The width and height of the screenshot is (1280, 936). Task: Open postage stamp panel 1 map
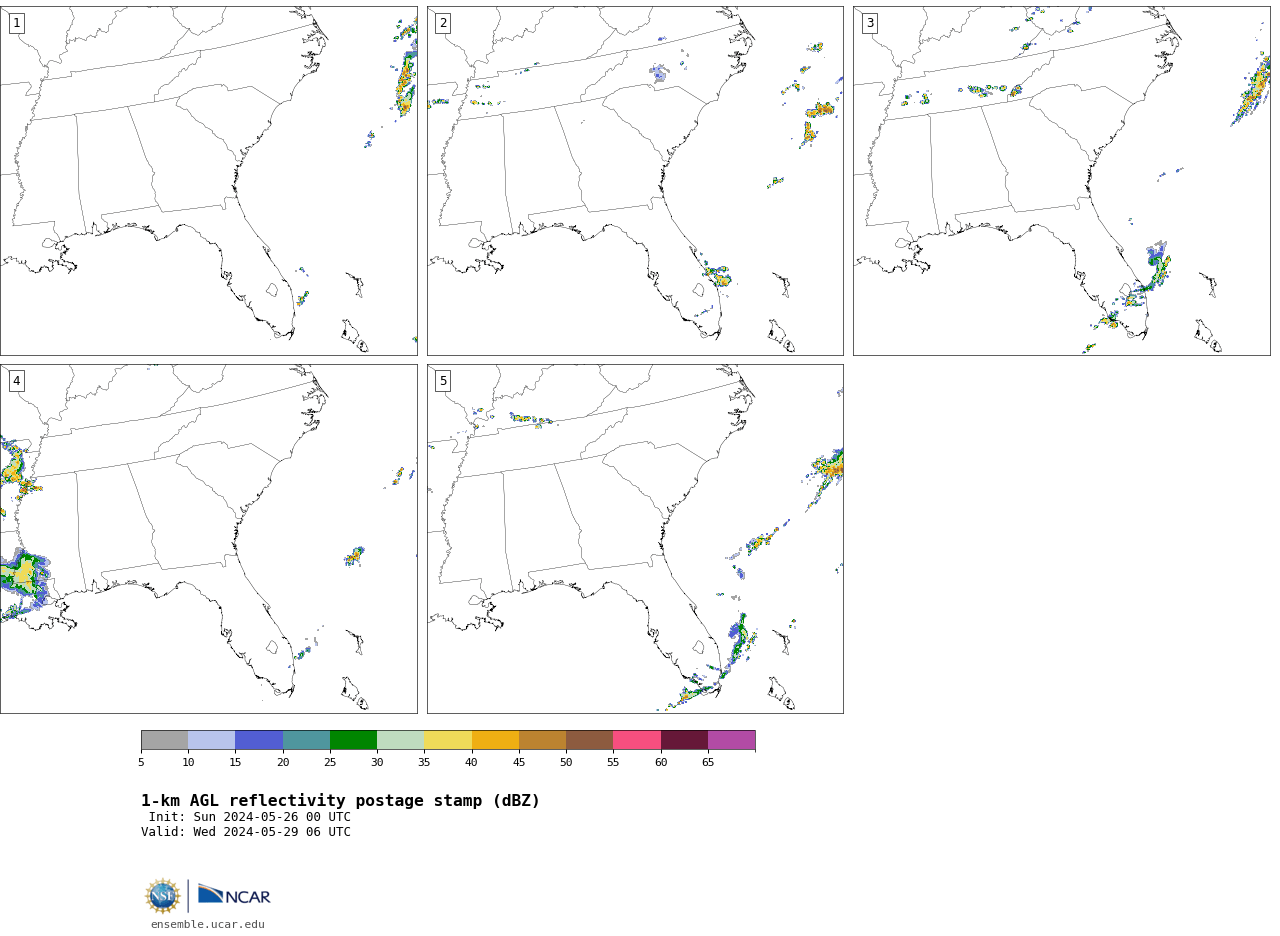pos(209,181)
